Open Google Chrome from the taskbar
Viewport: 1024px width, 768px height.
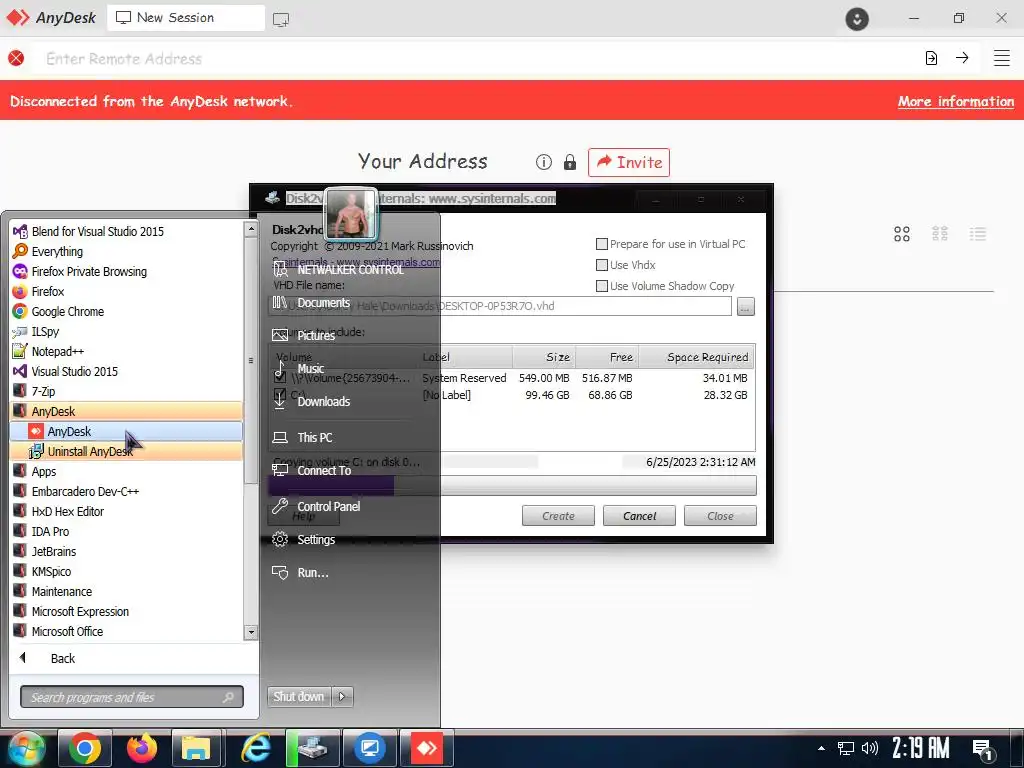tap(85, 748)
